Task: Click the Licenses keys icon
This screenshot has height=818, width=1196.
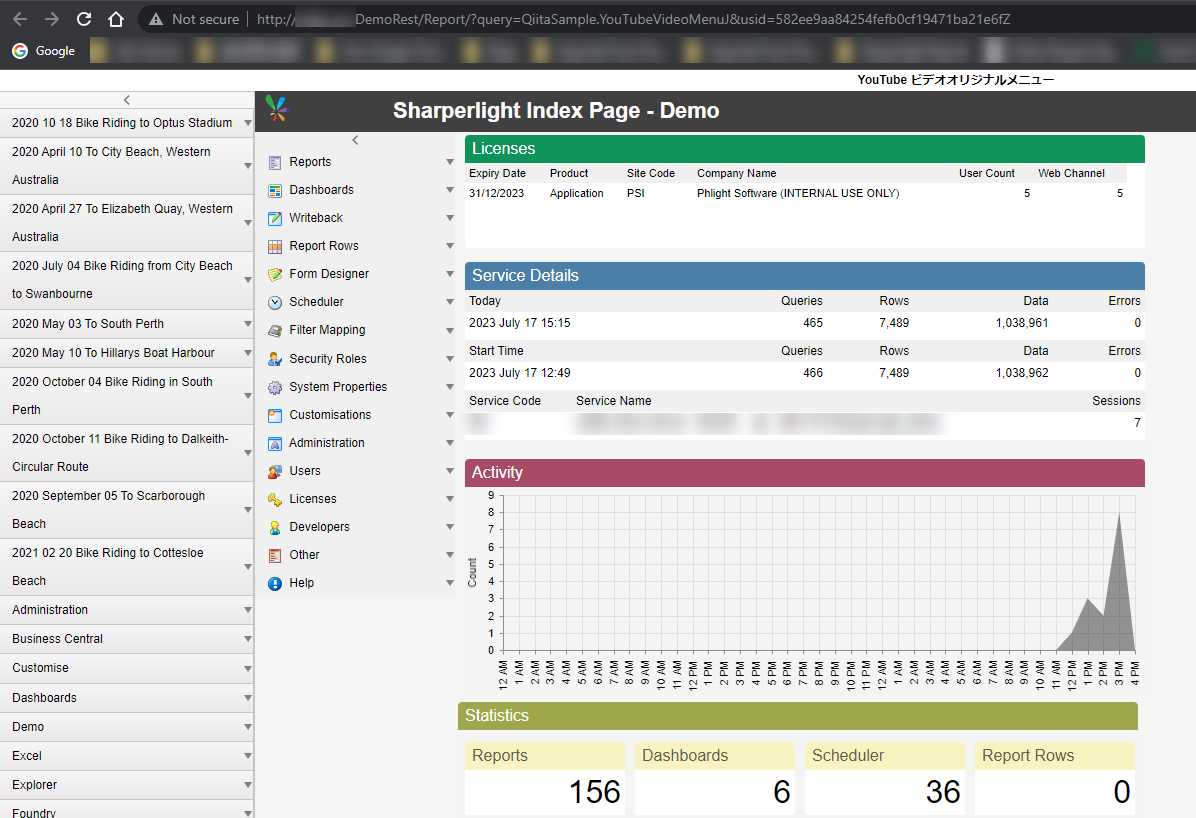Action: (x=275, y=499)
